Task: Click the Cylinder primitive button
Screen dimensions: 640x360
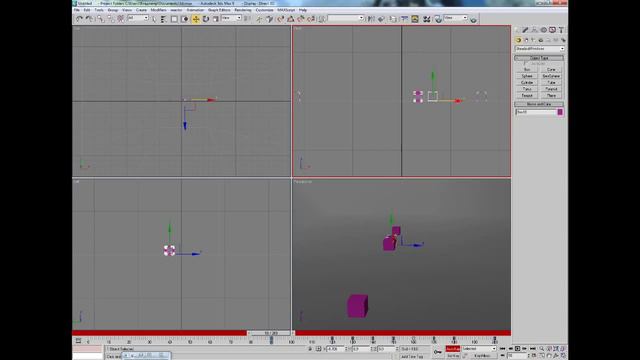Action: coord(527,82)
